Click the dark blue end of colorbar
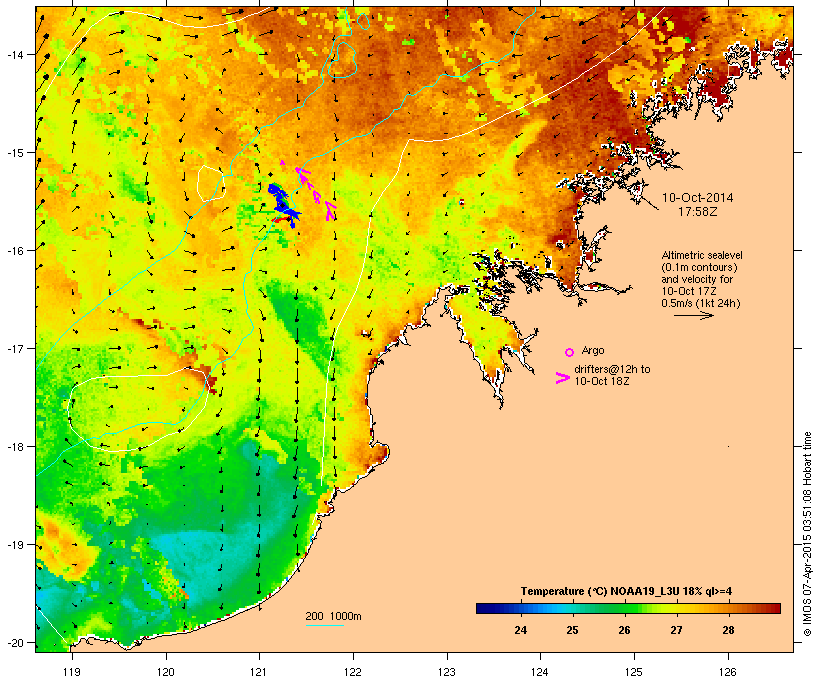This screenshot has height=680, width=820. coord(482,608)
